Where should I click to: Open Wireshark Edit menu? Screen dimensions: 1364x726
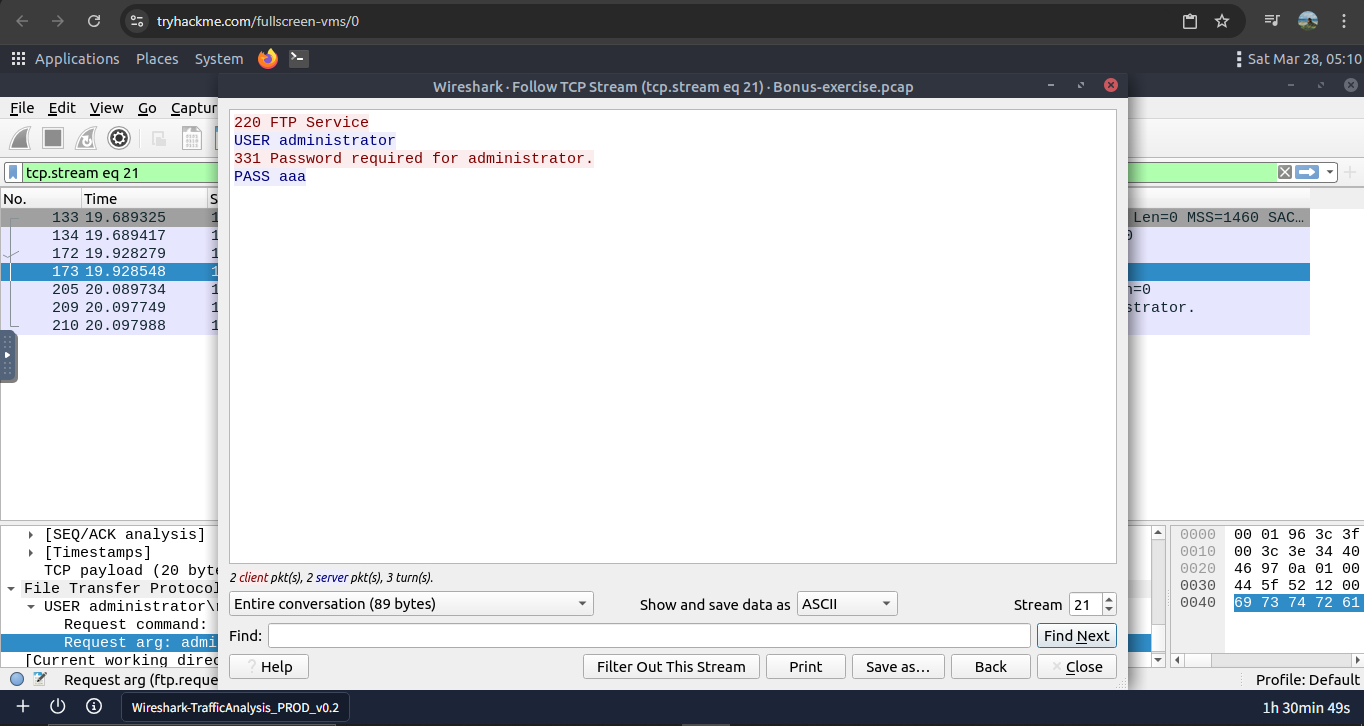pyautogui.click(x=62, y=108)
